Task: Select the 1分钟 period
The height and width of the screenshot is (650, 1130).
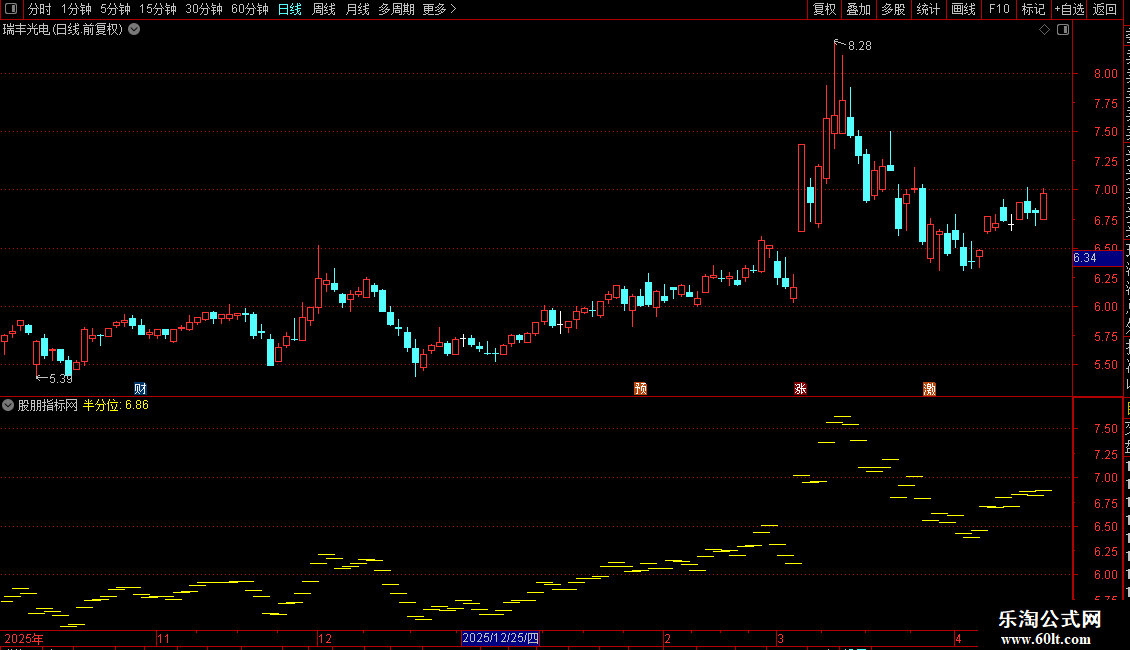Action: (76, 9)
